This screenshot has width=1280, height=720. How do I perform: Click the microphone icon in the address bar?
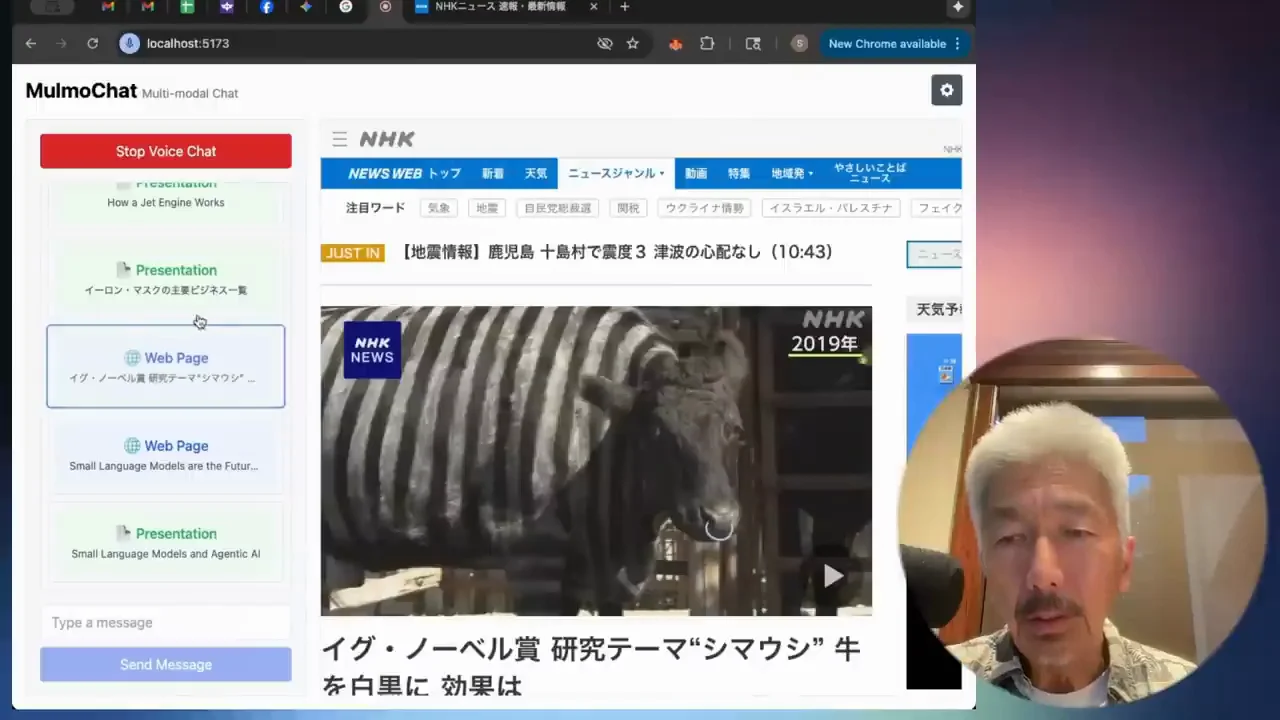click(x=129, y=43)
